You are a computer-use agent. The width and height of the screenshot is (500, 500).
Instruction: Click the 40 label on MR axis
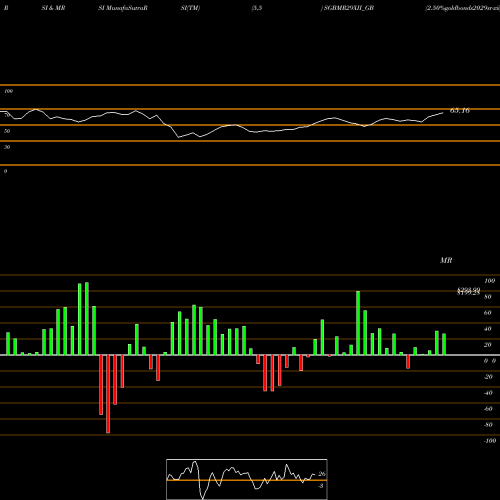tap(488, 329)
